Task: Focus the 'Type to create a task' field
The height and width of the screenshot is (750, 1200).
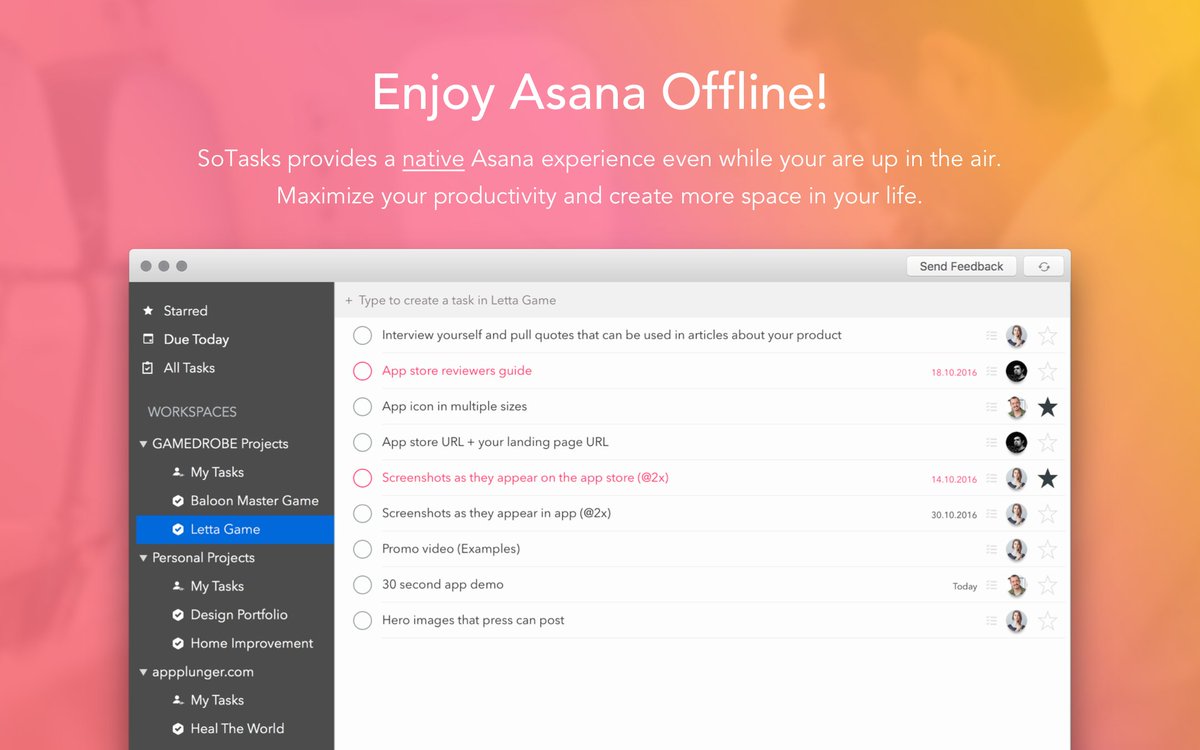Action: click(x=702, y=300)
